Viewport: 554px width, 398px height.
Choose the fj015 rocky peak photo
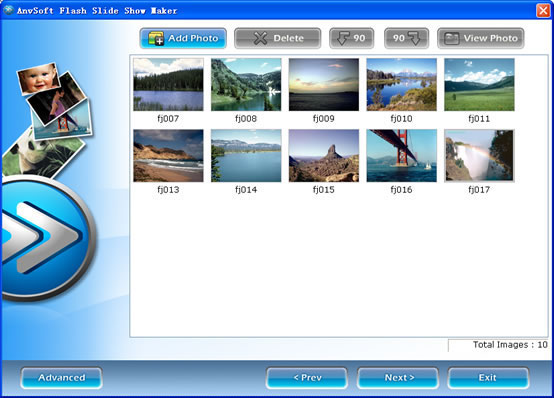pyautogui.click(x=324, y=156)
